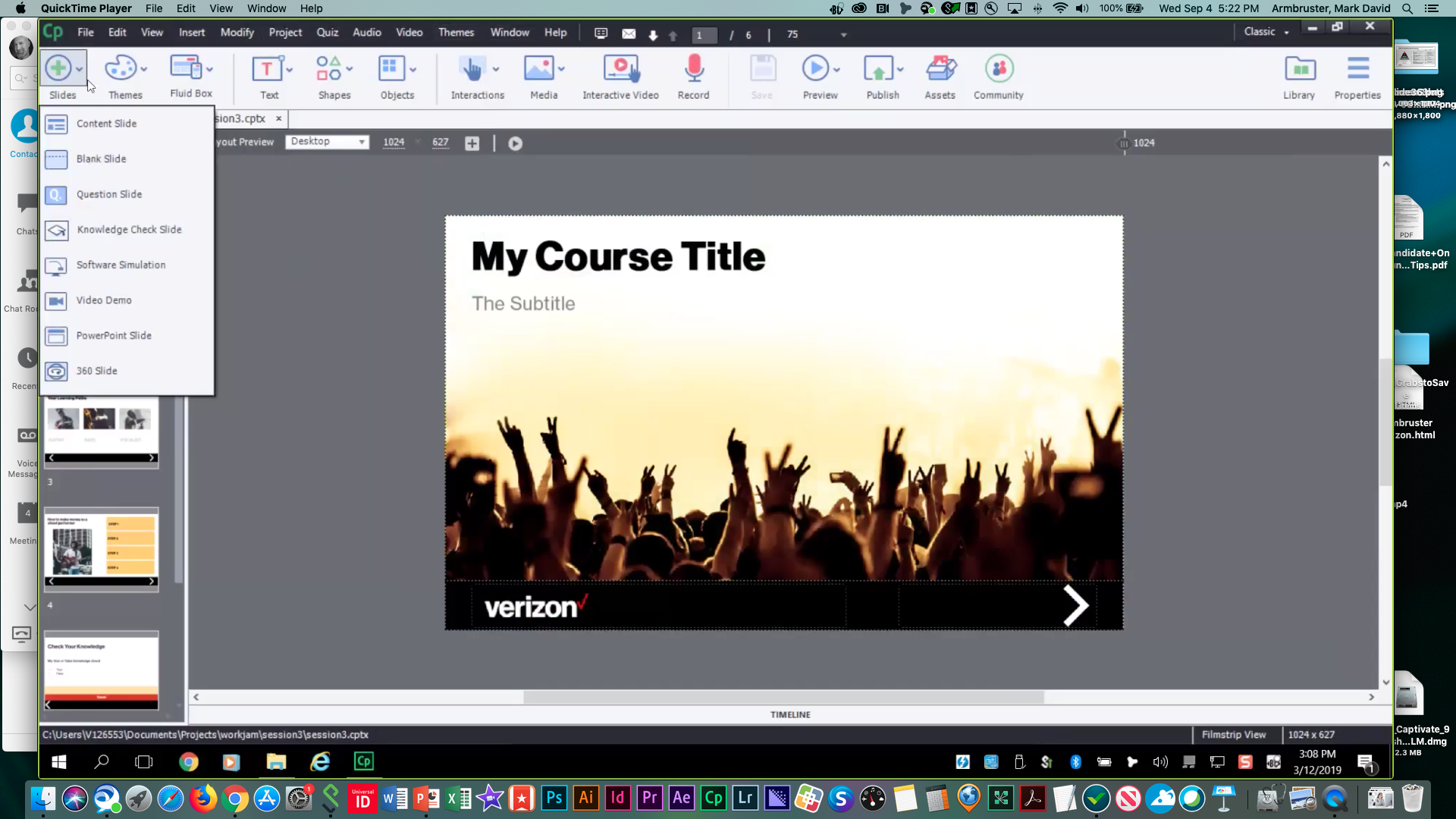Select slide 4 thumbnail in filmstrip

coord(101,548)
